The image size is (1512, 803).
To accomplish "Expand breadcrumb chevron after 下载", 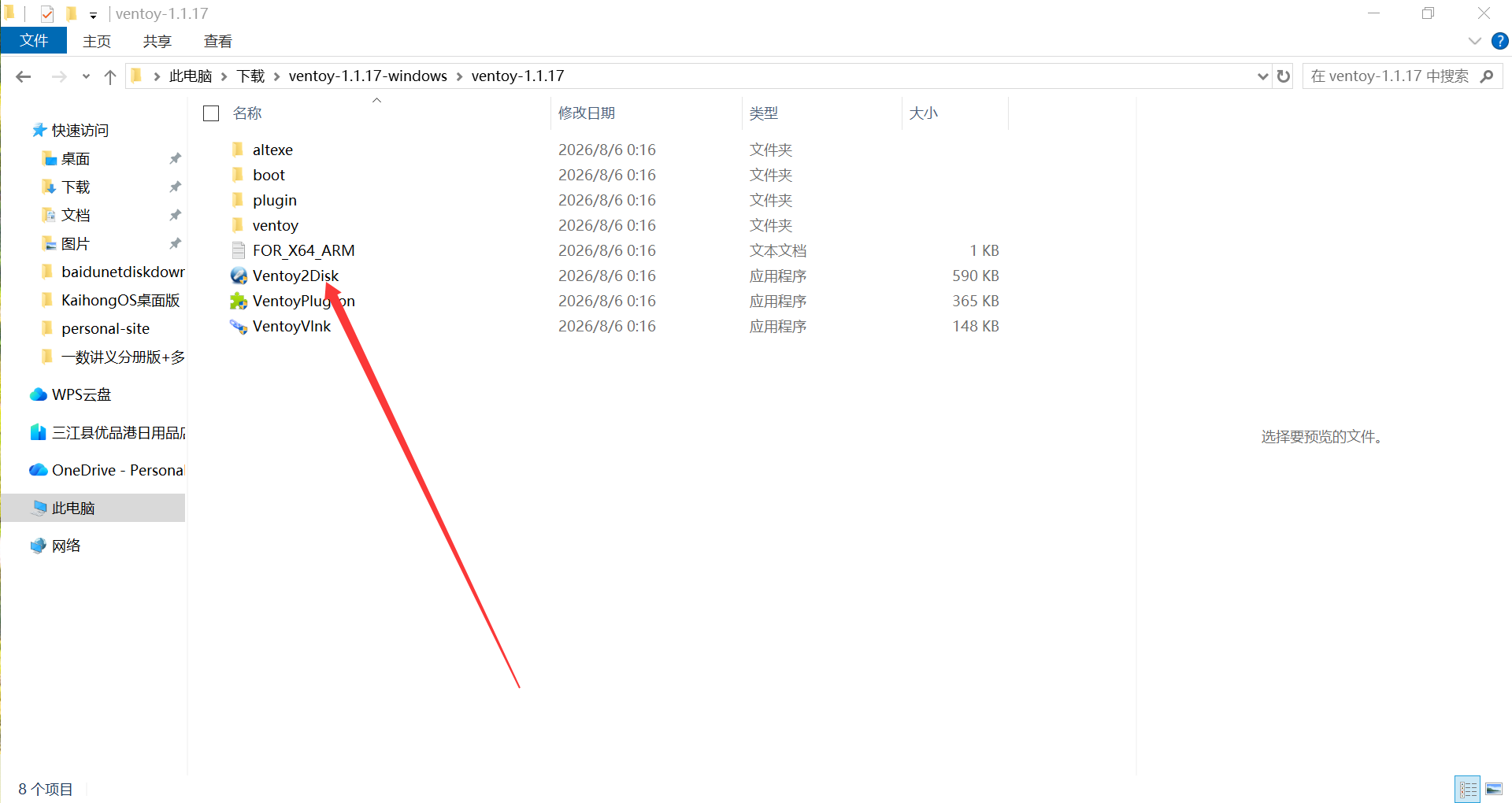I will pyautogui.click(x=276, y=76).
